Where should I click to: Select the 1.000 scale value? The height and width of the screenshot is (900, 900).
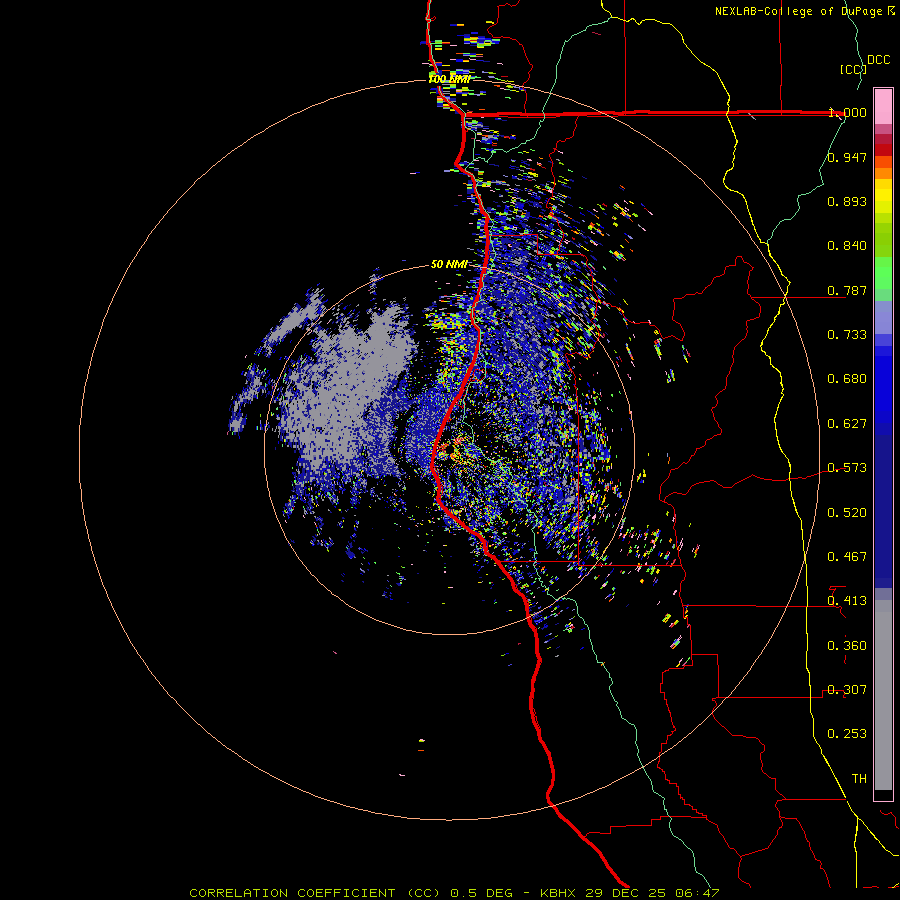(x=847, y=112)
